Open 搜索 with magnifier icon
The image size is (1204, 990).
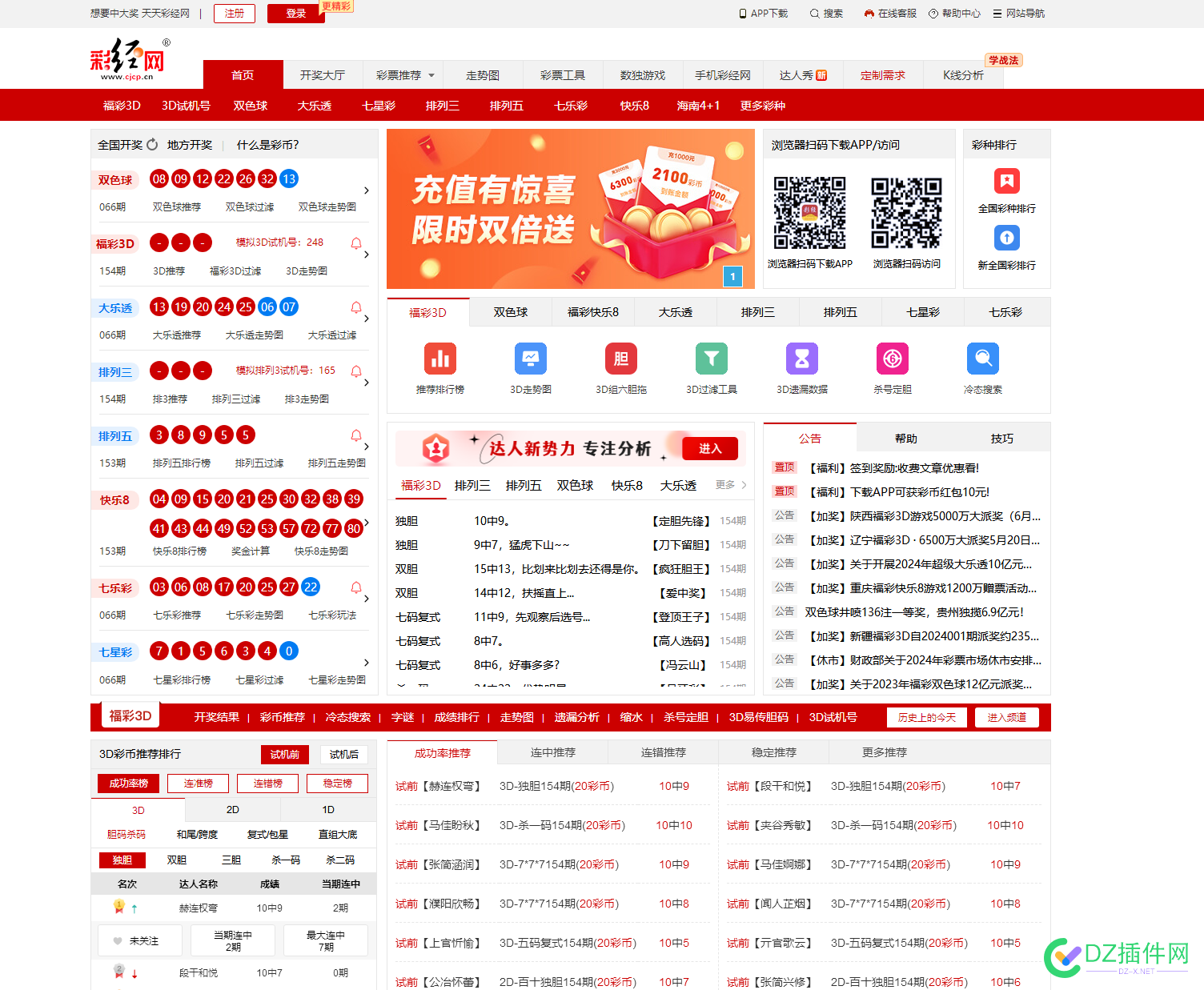pos(826,14)
